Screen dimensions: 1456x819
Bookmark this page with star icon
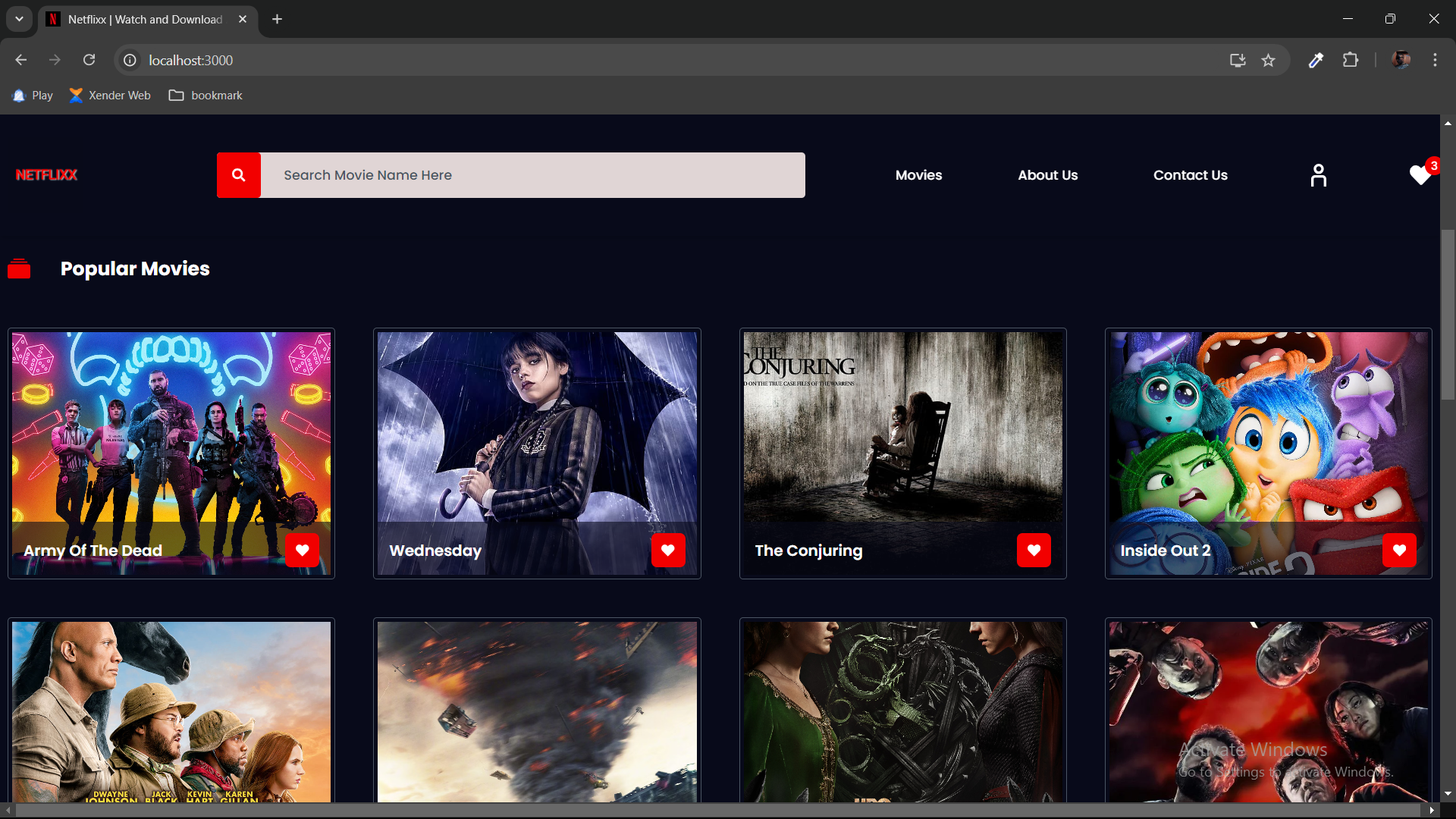pos(1268,61)
